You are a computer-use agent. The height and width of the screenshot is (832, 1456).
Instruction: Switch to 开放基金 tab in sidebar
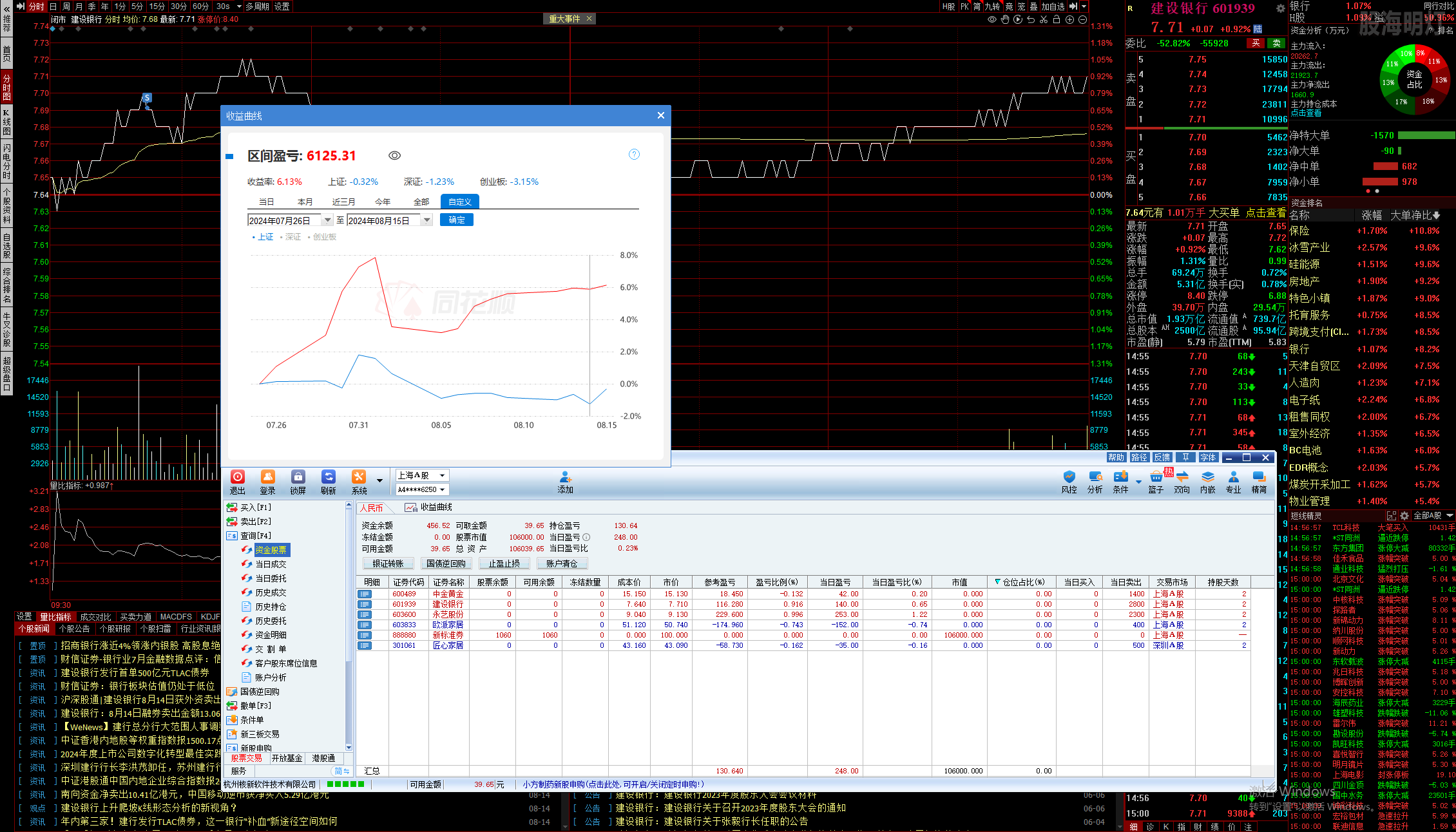[287, 758]
